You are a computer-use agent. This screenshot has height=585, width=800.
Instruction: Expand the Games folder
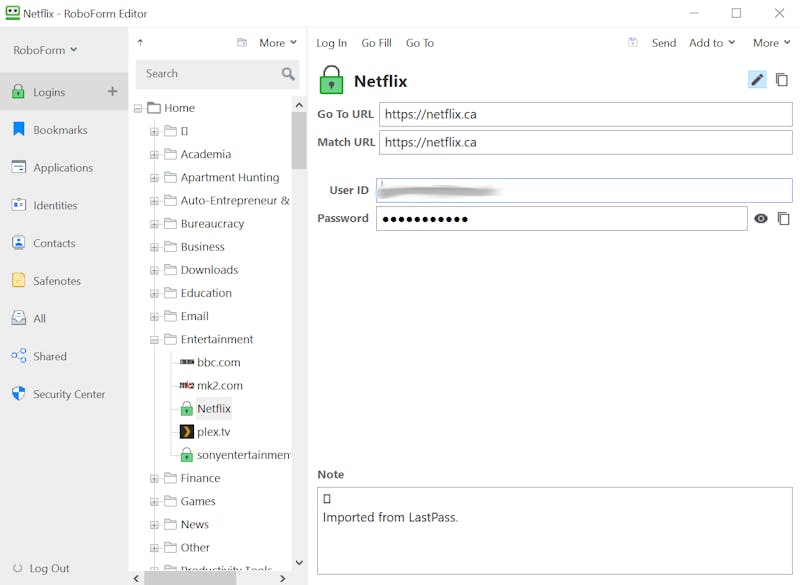tap(154, 502)
